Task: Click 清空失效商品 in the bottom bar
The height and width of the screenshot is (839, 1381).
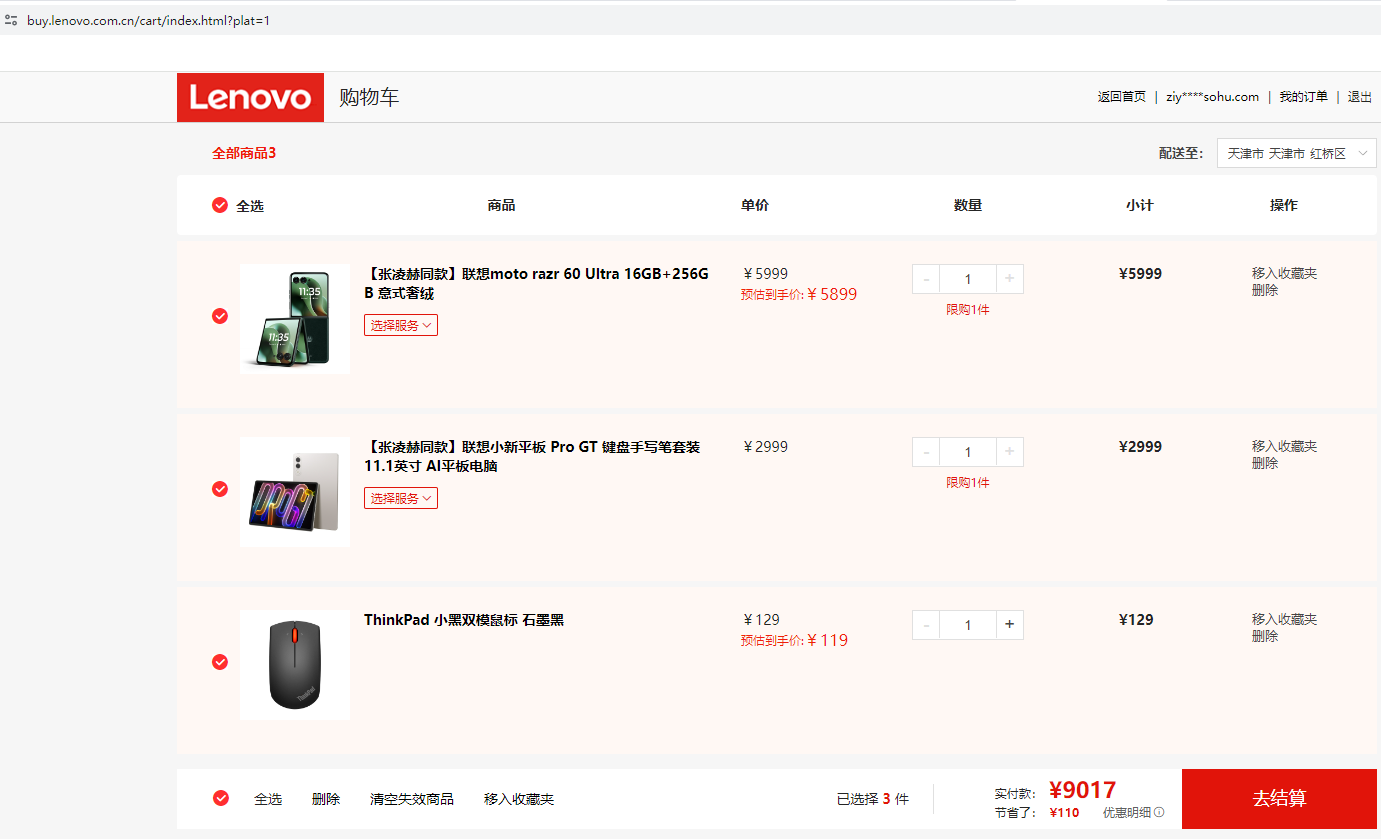Action: click(411, 799)
